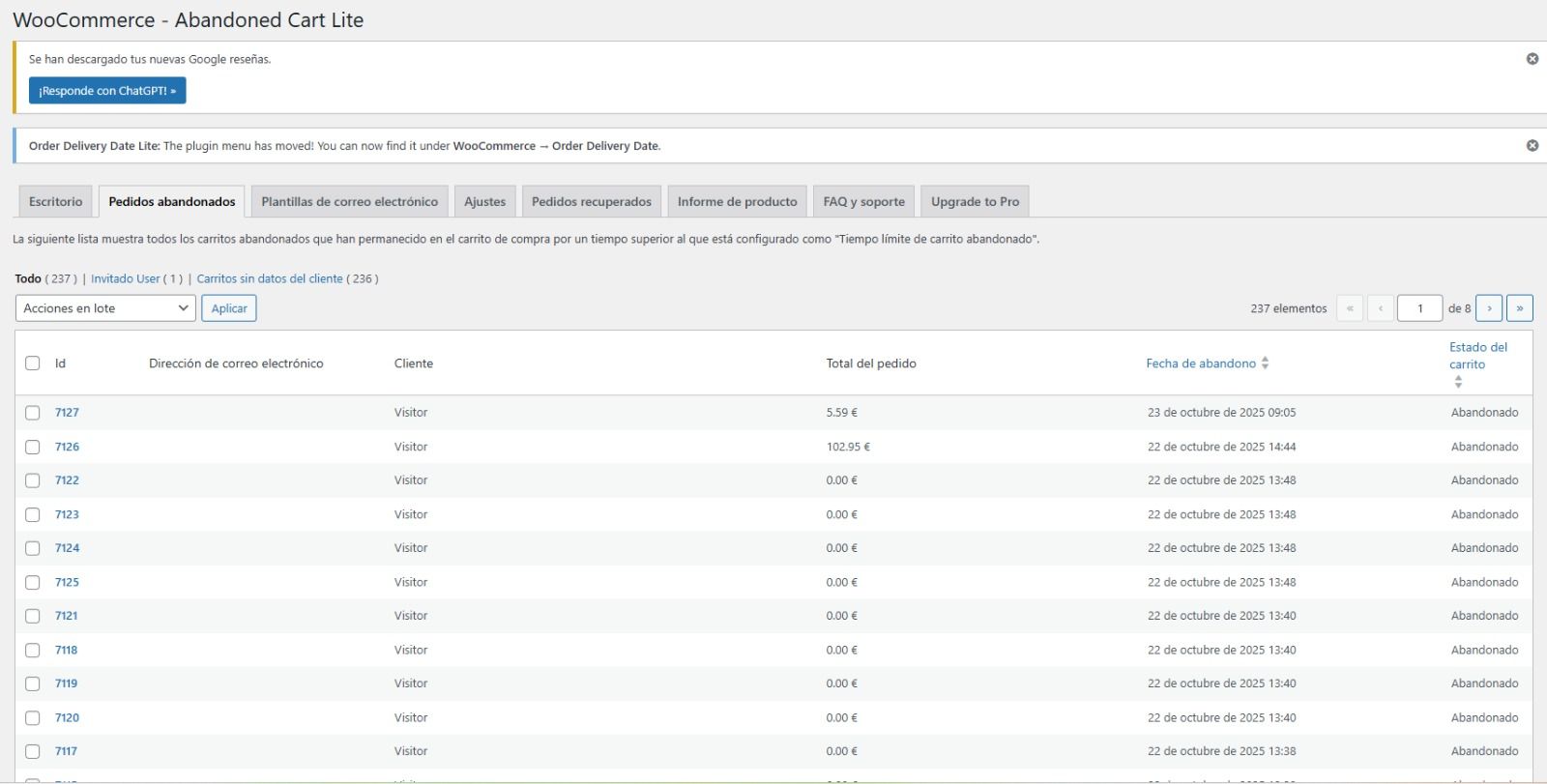
Task: Click ¡Responde con ChatGPT! button
Action: (x=107, y=91)
